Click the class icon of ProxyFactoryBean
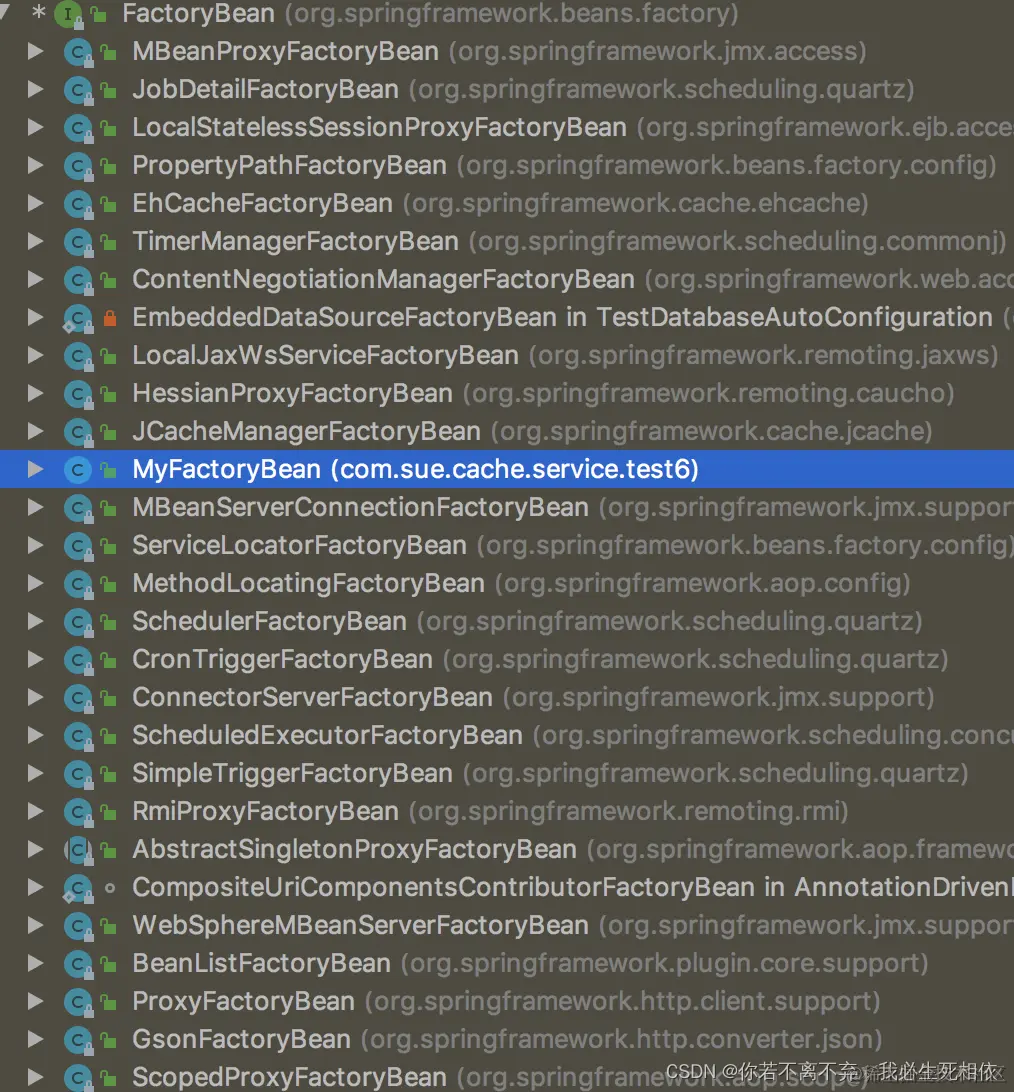 pyautogui.click(x=78, y=1002)
